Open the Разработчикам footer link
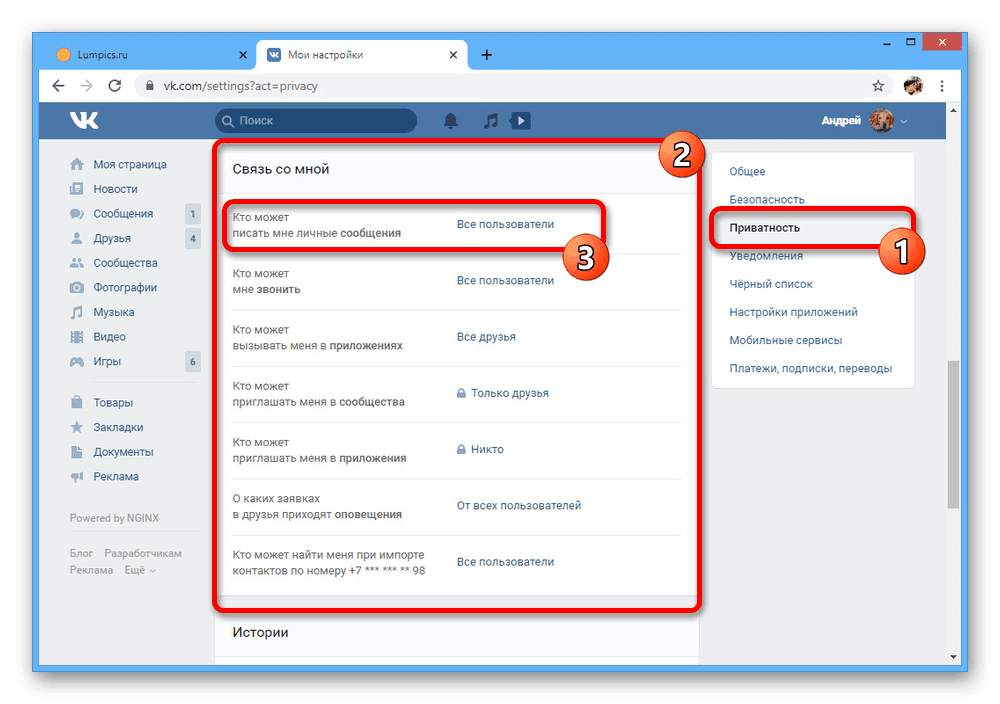 coord(143,553)
